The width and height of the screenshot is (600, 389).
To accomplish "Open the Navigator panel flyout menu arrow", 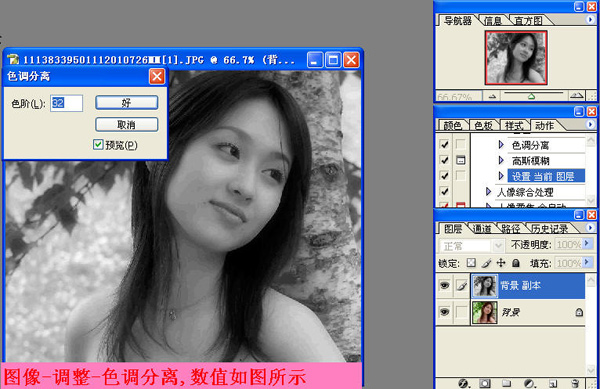I will pos(590,19).
